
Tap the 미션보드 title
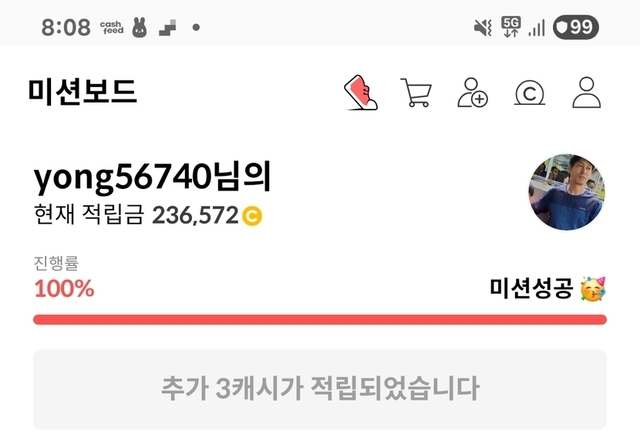click(82, 91)
